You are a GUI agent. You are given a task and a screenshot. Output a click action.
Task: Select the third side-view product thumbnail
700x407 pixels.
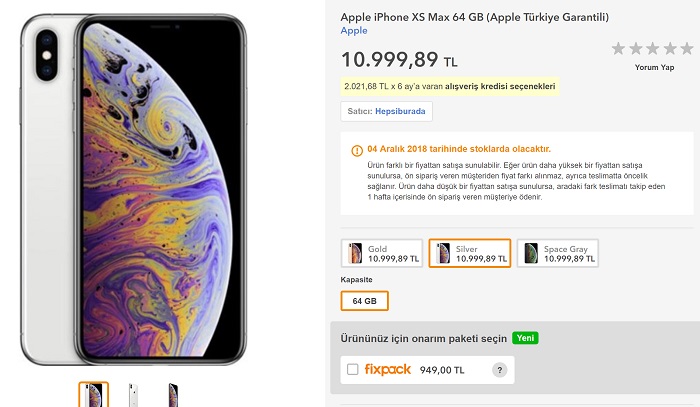[x=173, y=395]
